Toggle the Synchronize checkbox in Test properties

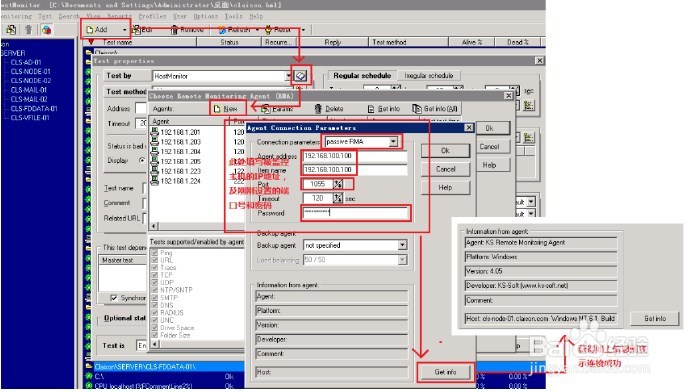coord(114,298)
